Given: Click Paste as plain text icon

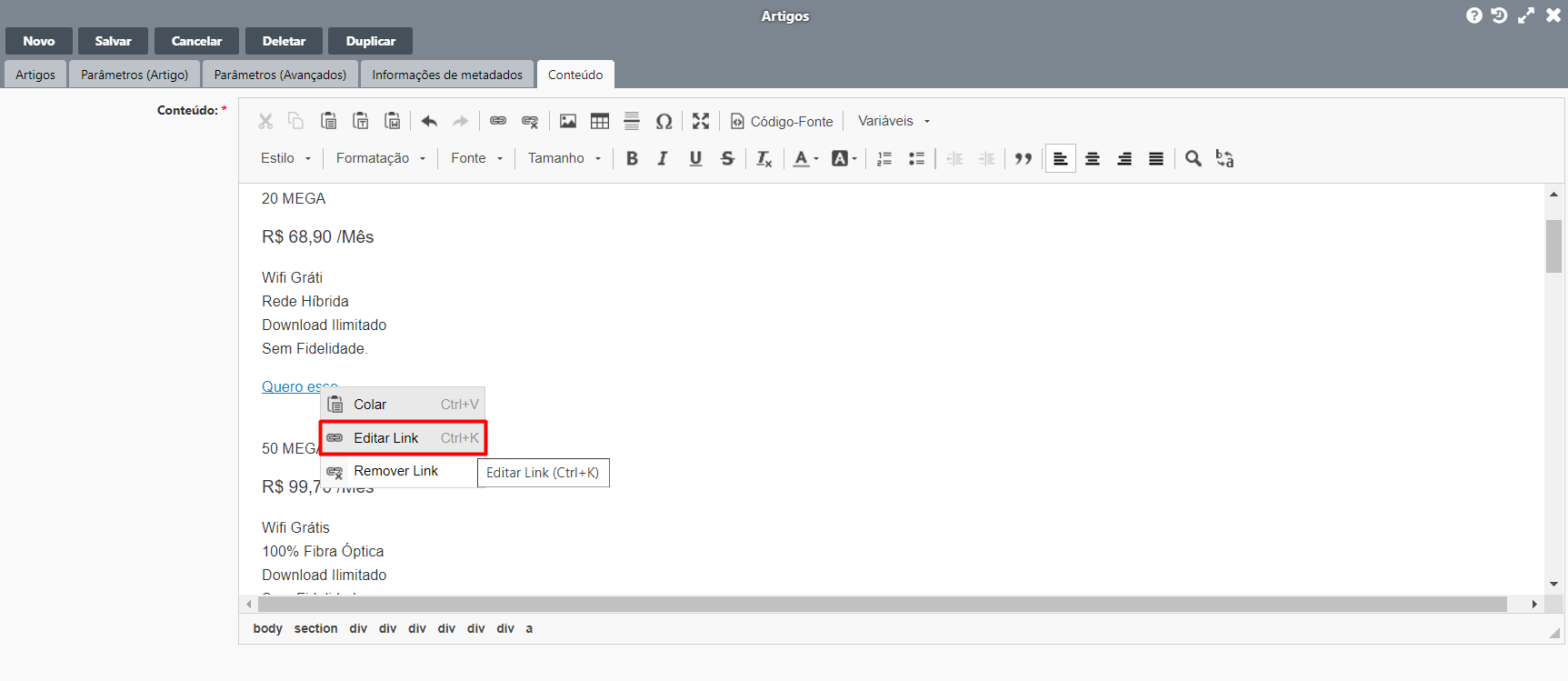Looking at the screenshot, I should (361, 121).
